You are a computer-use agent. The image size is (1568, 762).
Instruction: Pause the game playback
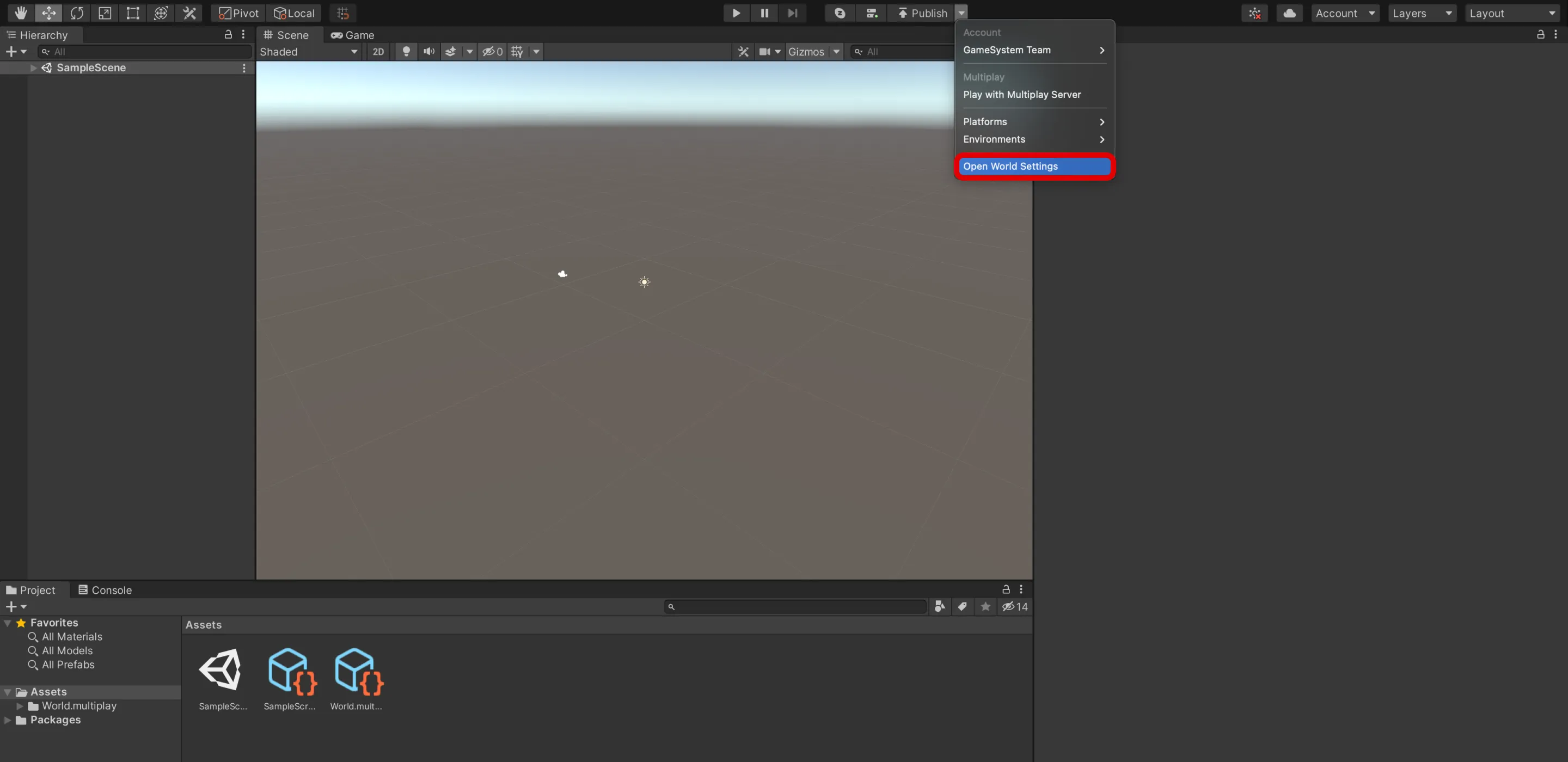tap(764, 13)
